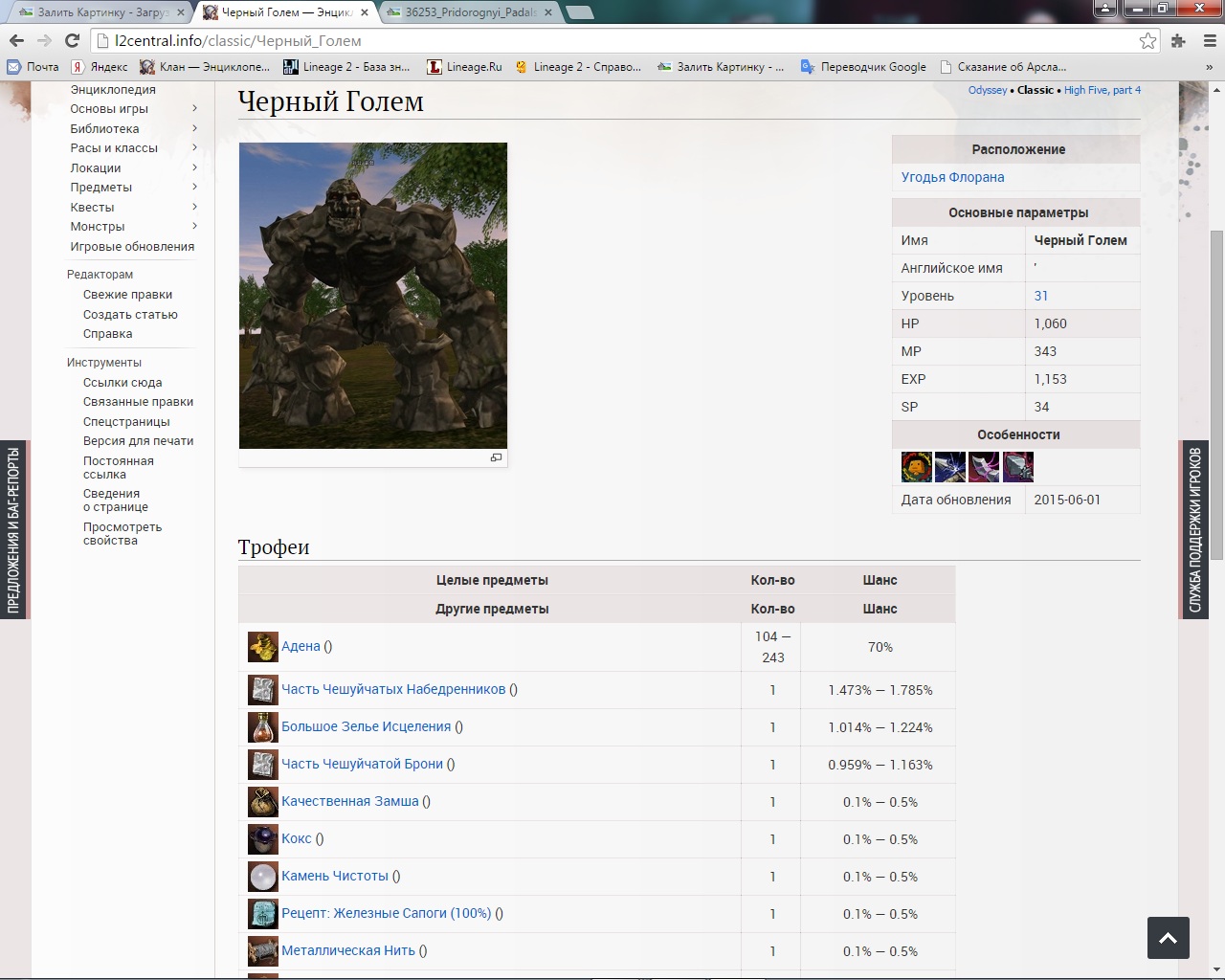Screen dimensions: 1225x980
Task: Click the first feature skill icon
Action: tap(917, 466)
